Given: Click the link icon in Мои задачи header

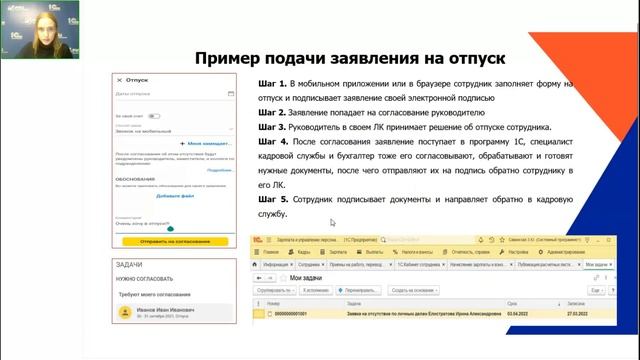Looking at the screenshot, I should click(x=596, y=278).
